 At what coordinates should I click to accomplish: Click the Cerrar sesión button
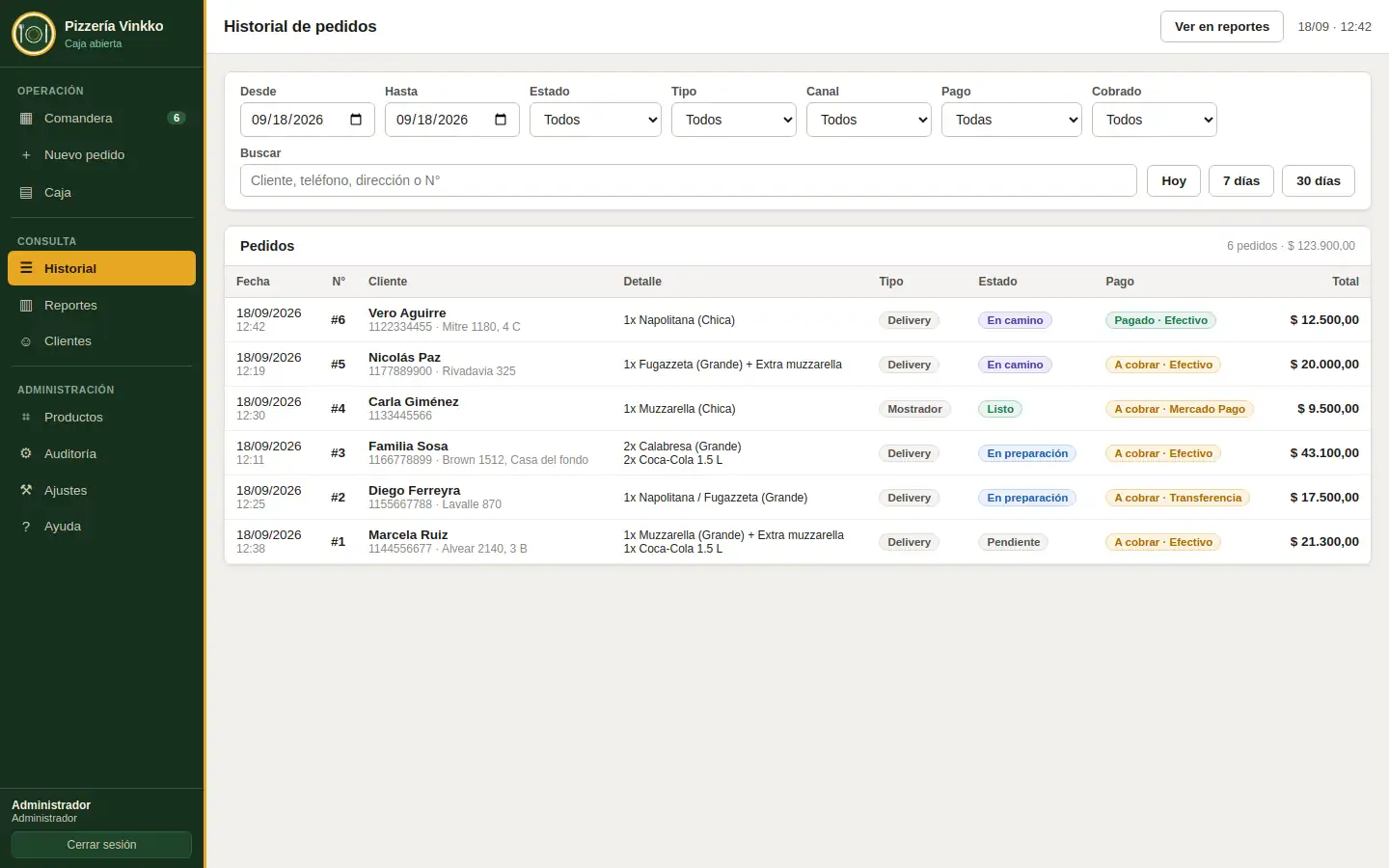tap(101, 845)
